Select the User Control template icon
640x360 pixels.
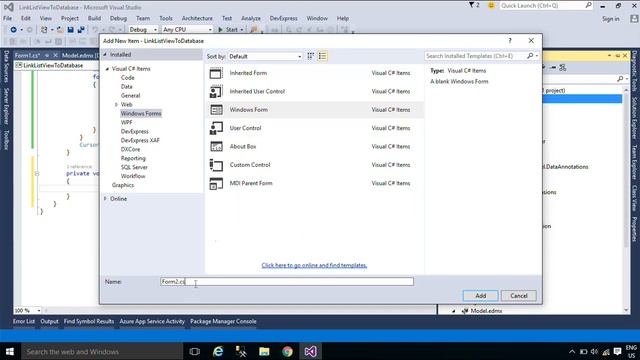[216, 128]
